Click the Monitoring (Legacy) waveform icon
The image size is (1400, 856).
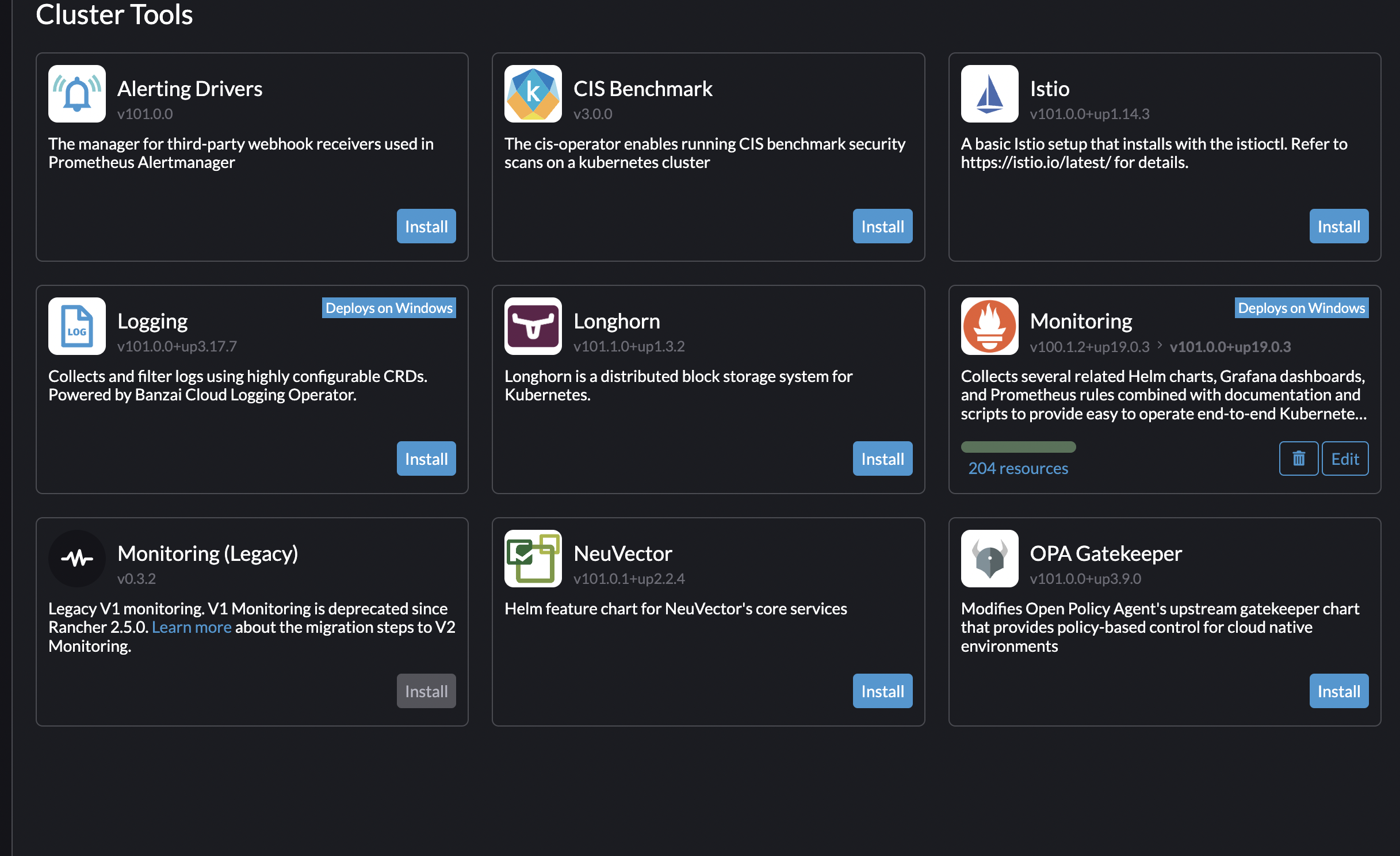coord(76,559)
